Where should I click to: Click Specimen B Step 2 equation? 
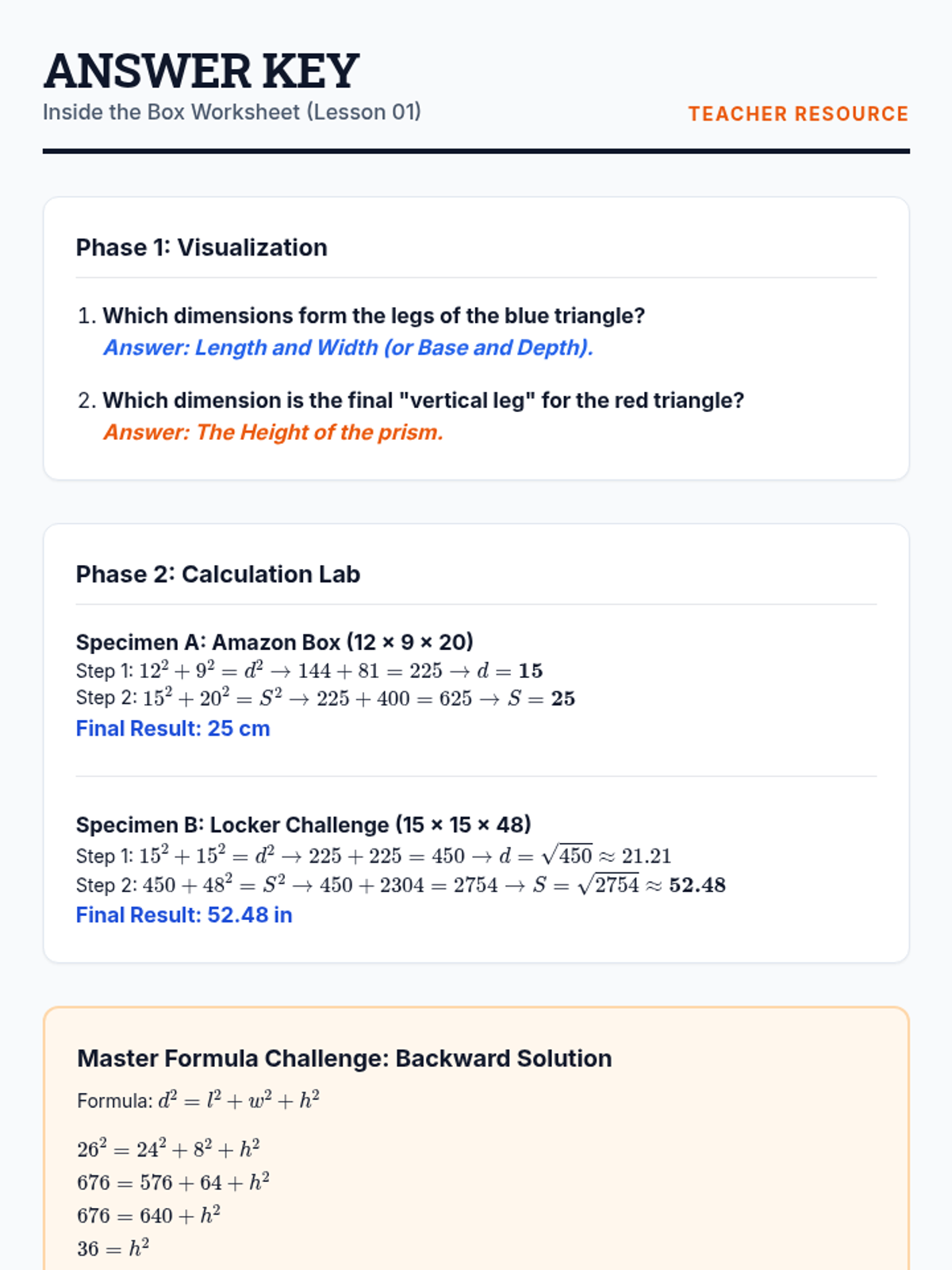(x=401, y=885)
